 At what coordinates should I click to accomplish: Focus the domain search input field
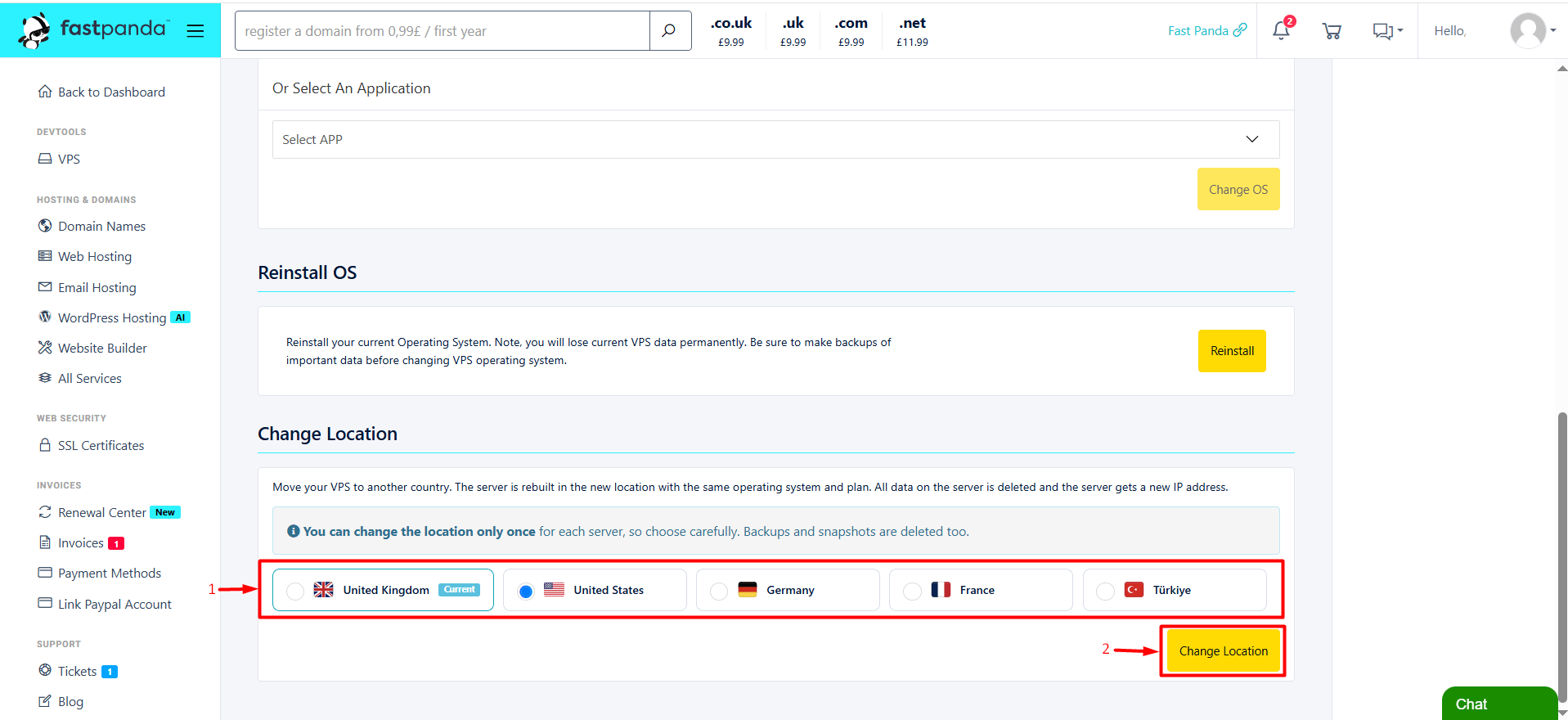(443, 31)
